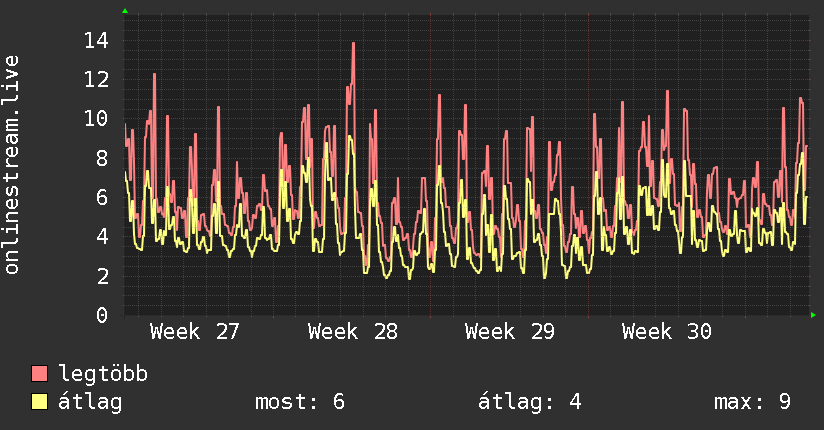Click the max: 9 statistic
Image resolution: width=824 pixels, height=430 pixels.
point(753,402)
